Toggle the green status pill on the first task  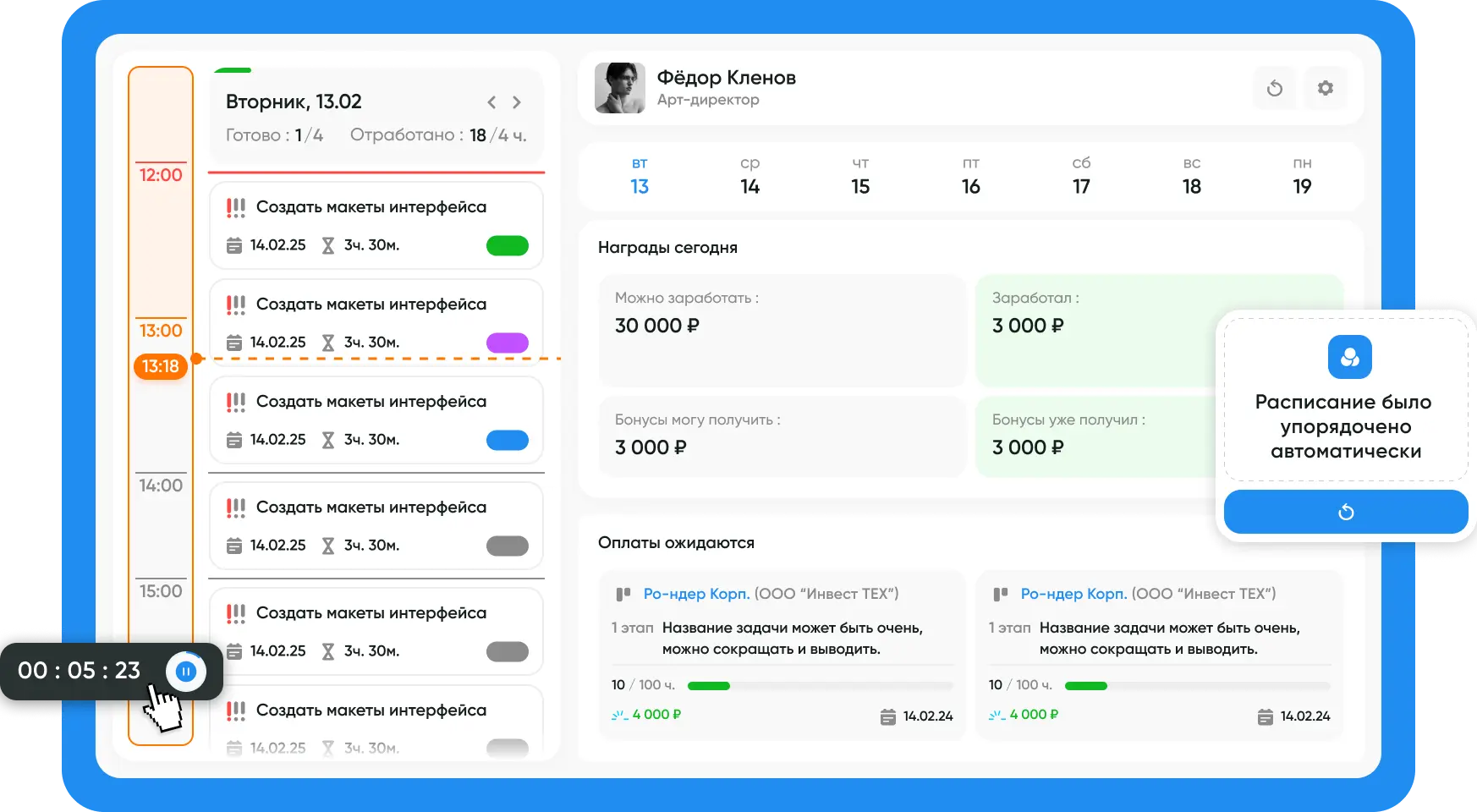click(x=507, y=245)
